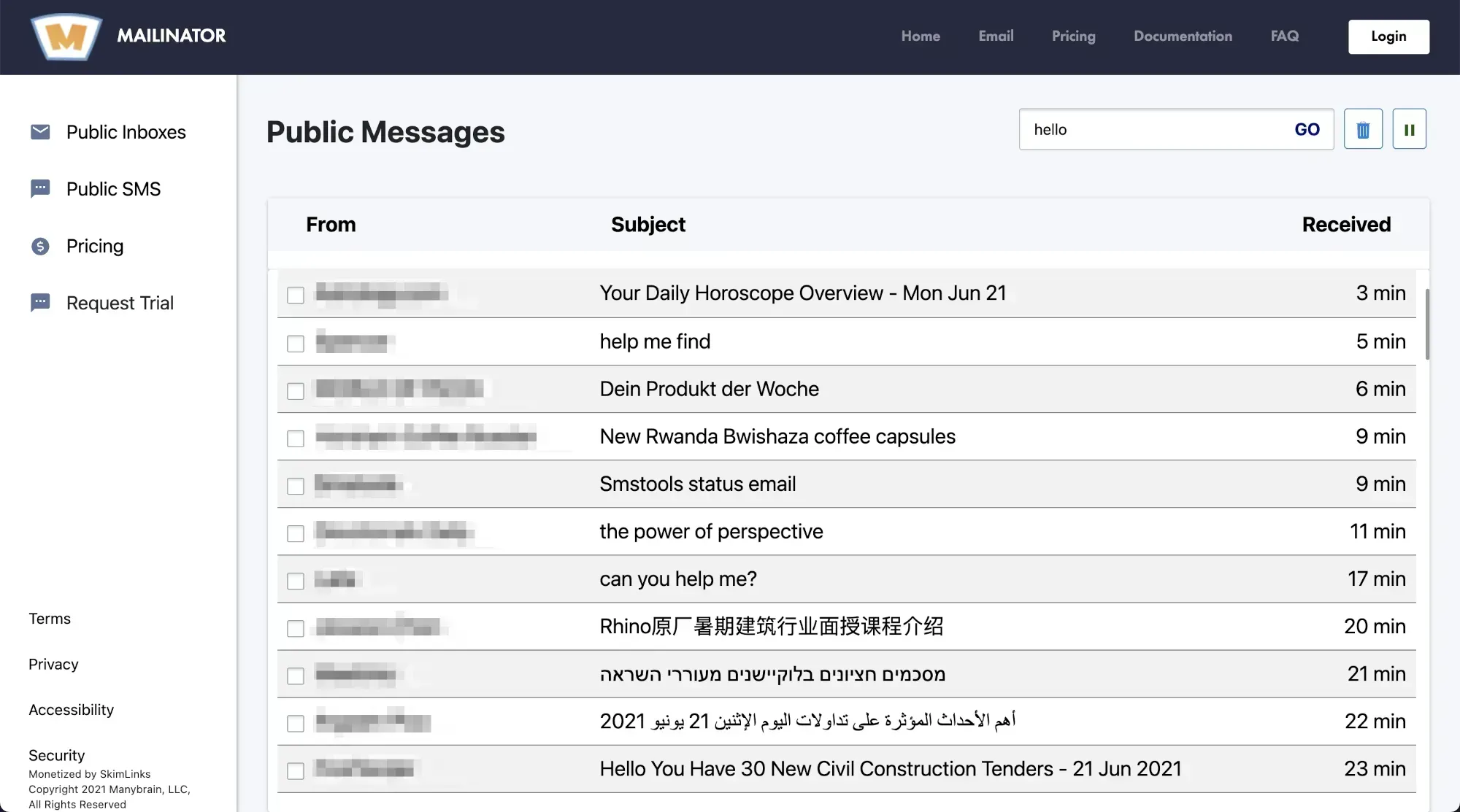Click the message list scrollbar thumb
Screen dimensions: 1460x812
(1426, 324)
